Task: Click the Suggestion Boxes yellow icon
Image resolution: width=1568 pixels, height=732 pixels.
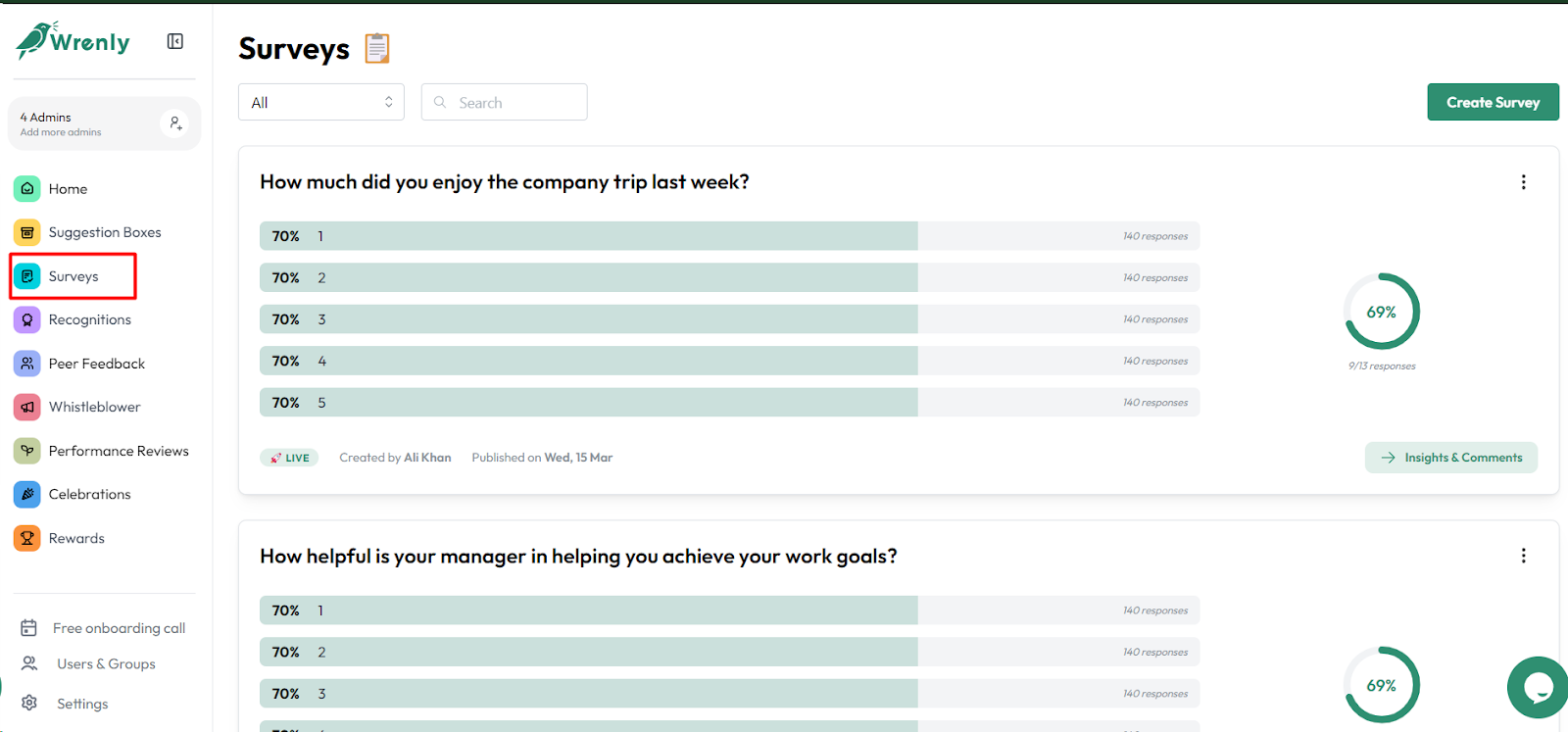Action: 27,232
